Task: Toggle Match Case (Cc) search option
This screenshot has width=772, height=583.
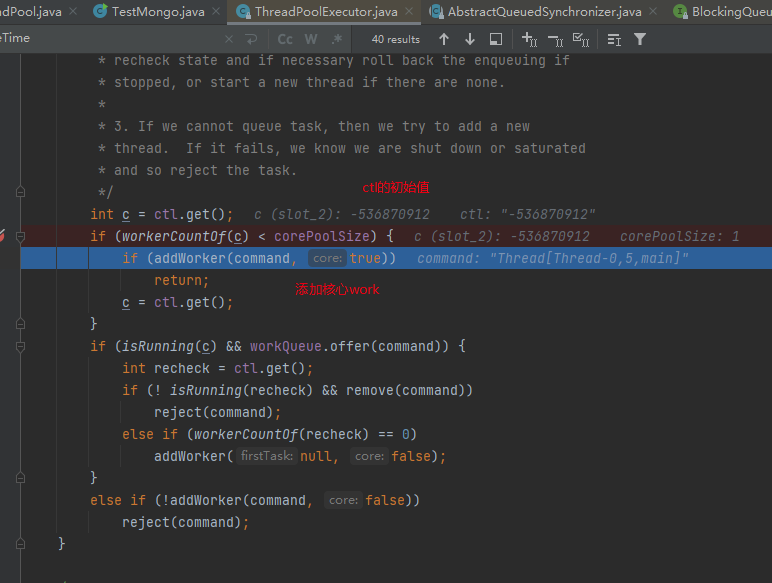Action: (x=285, y=39)
